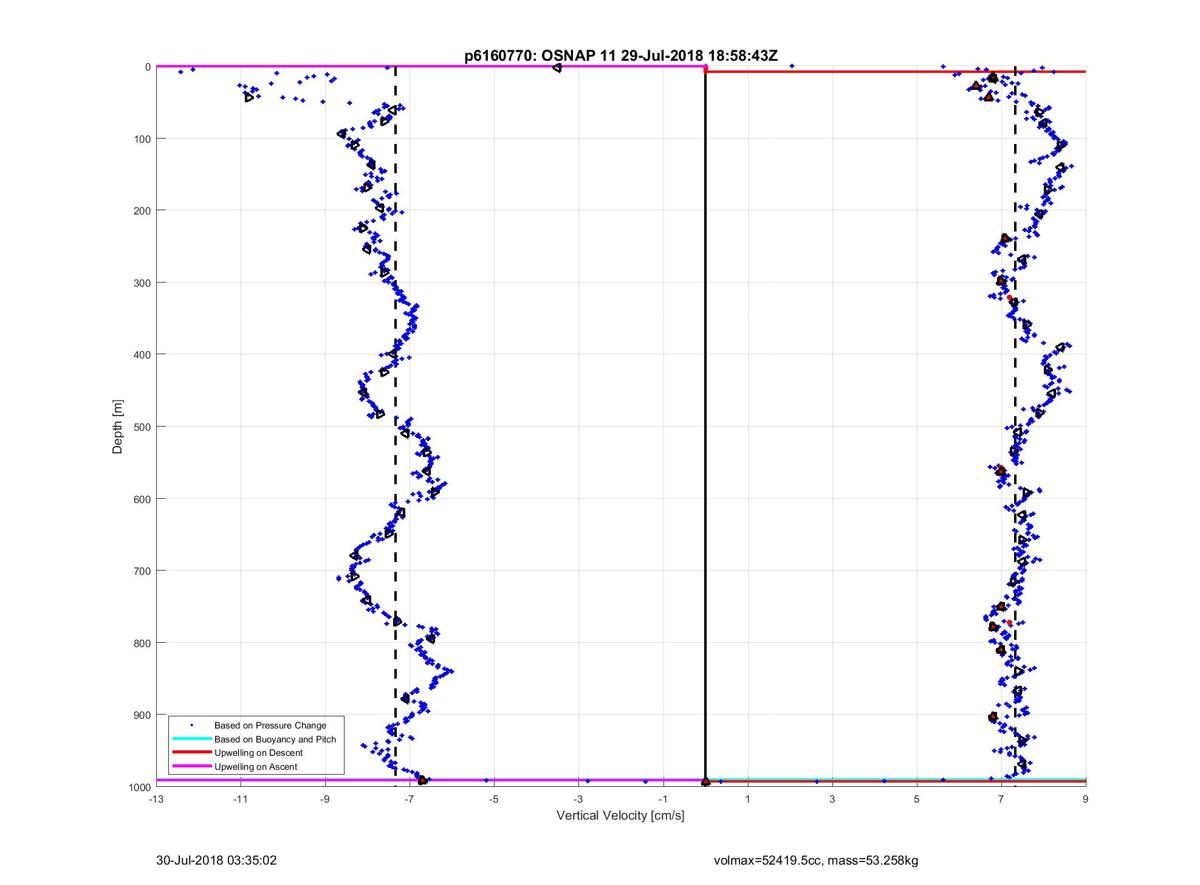Viewport: 1200px width, 885px height.
Task: Click the depth tick label '0'
Action: [147, 67]
